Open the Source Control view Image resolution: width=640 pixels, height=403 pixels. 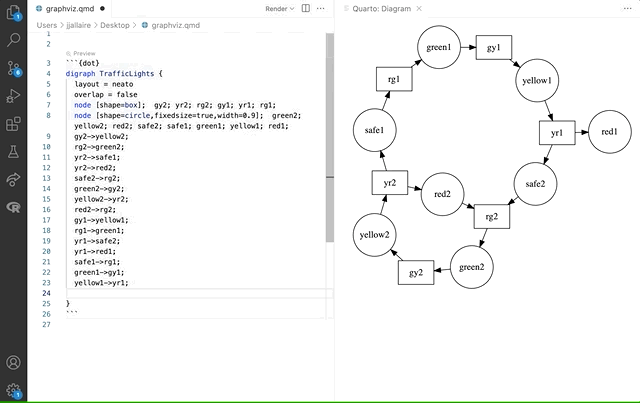click(x=13, y=68)
